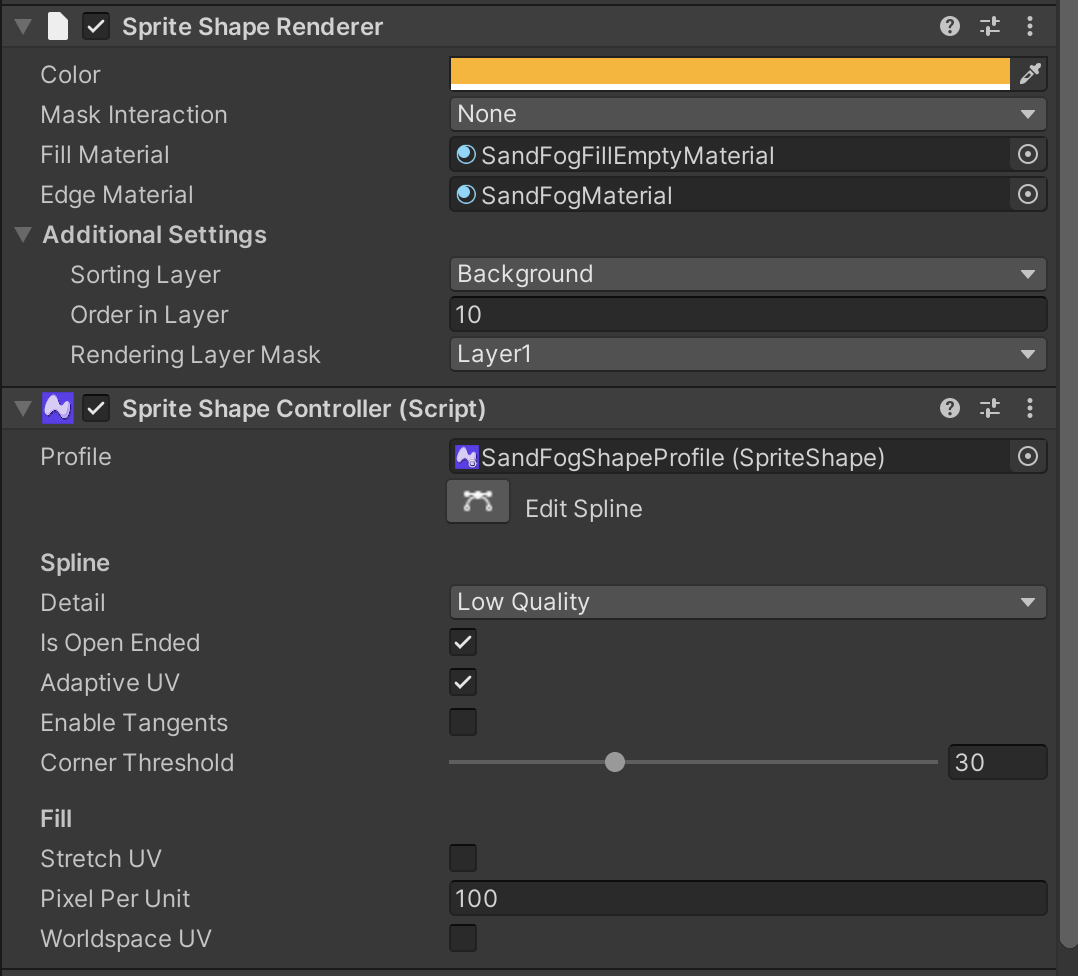Viewport: 1078px width, 976px height.
Task: Open Profile object picker
Action: point(1027,457)
